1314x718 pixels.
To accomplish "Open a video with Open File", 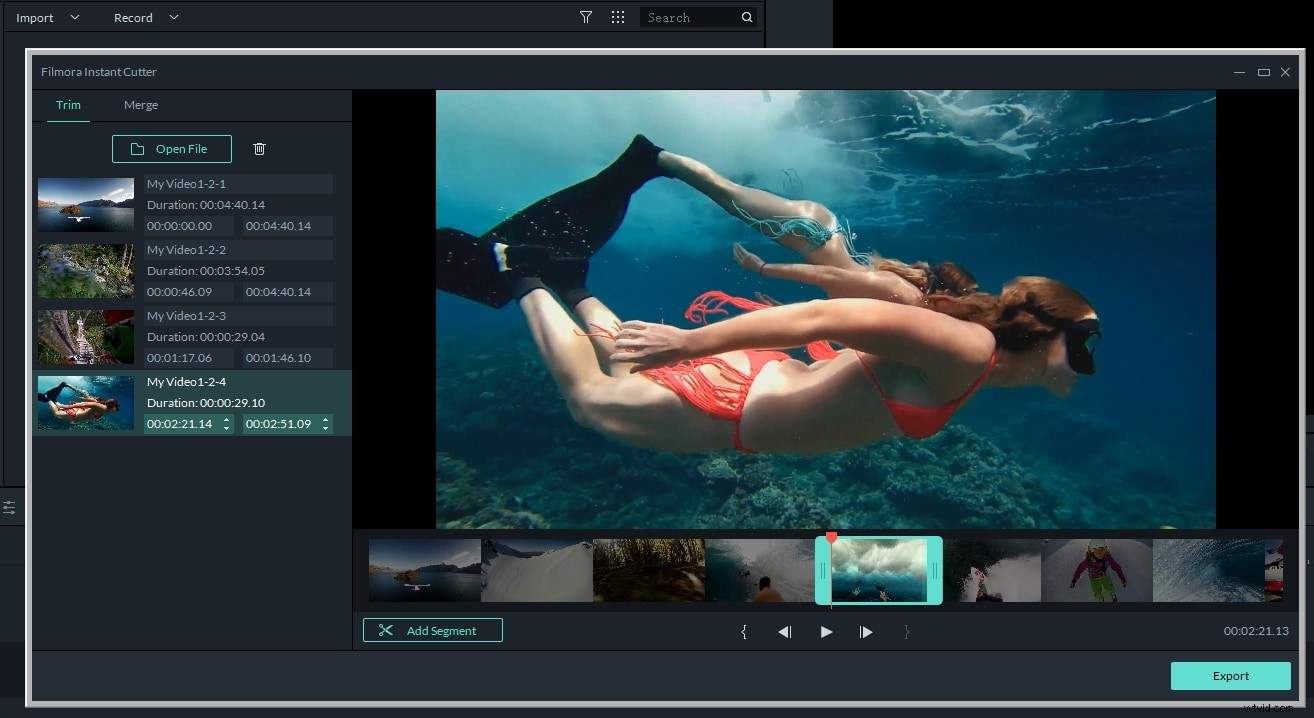I will tap(171, 148).
